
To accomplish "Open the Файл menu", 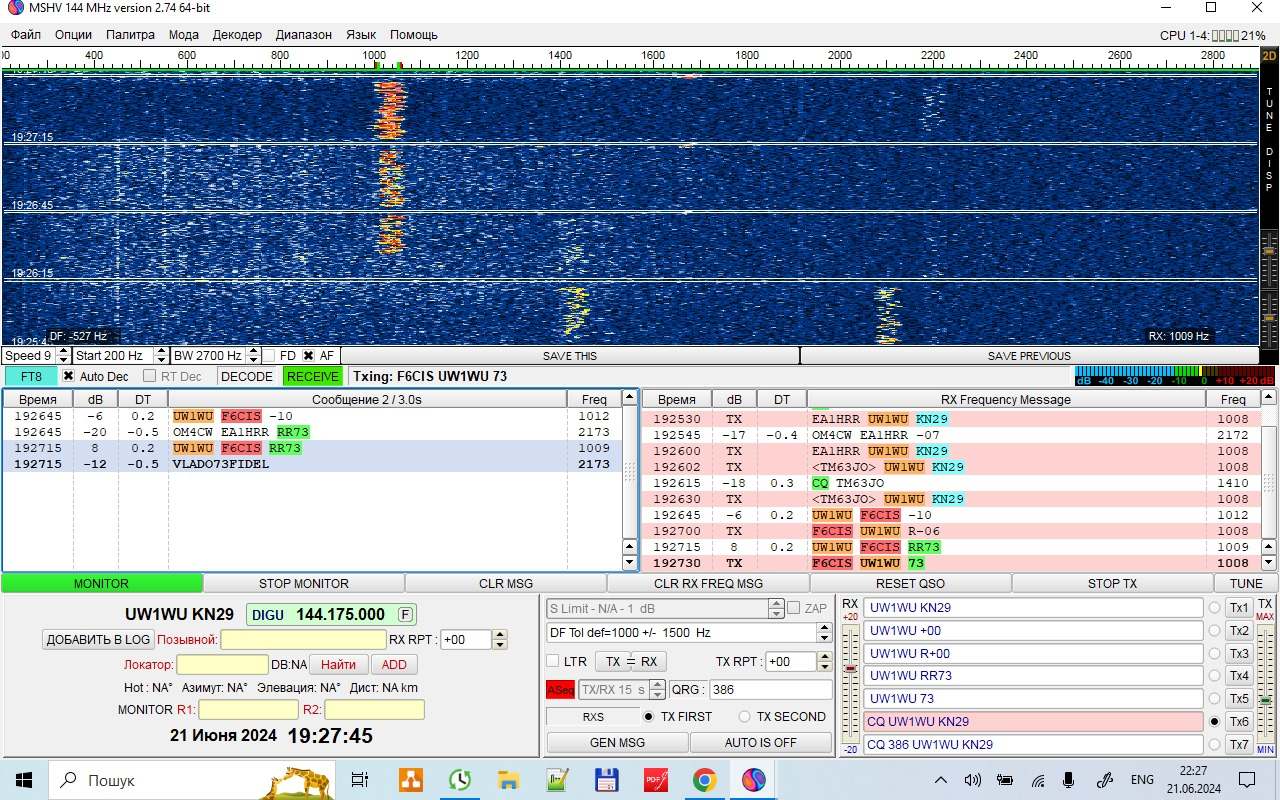I will click(x=26, y=34).
